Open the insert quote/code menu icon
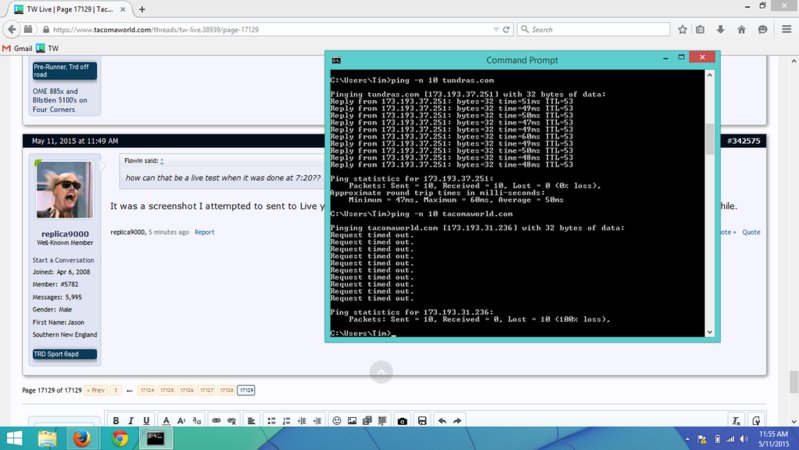Screen dimensions: 799x450 click(x=382, y=420)
